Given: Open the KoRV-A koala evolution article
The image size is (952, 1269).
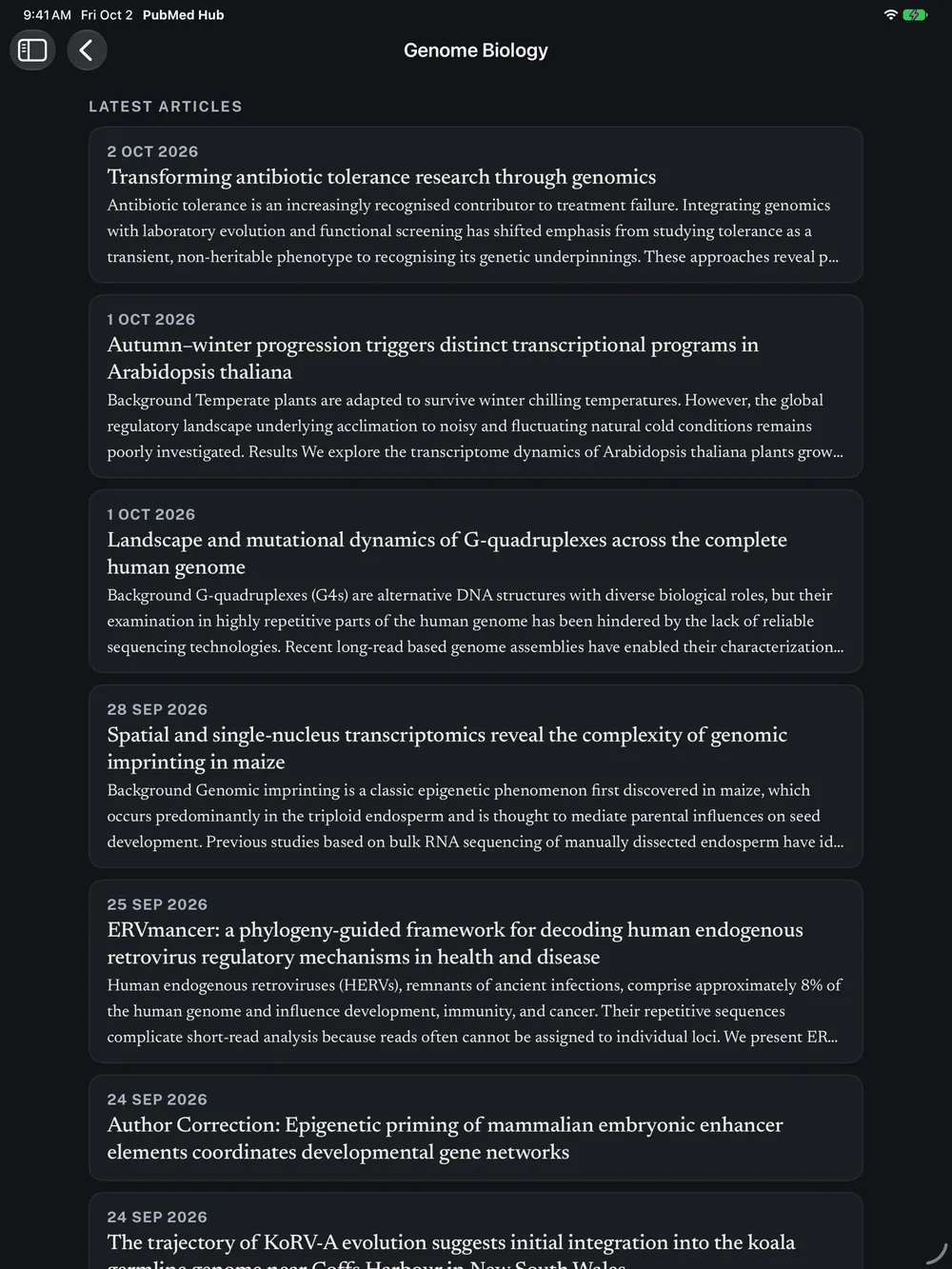Looking at the screenshot, I should coord(476,1231).
